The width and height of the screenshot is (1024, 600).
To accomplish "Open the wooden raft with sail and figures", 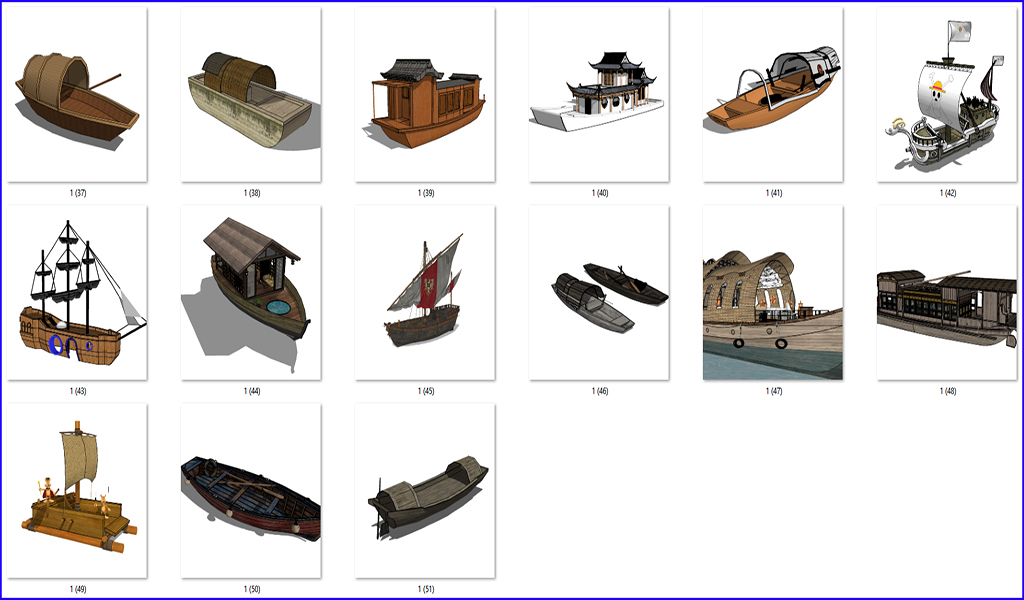I will pyautogui.click(x=77, y=491).
